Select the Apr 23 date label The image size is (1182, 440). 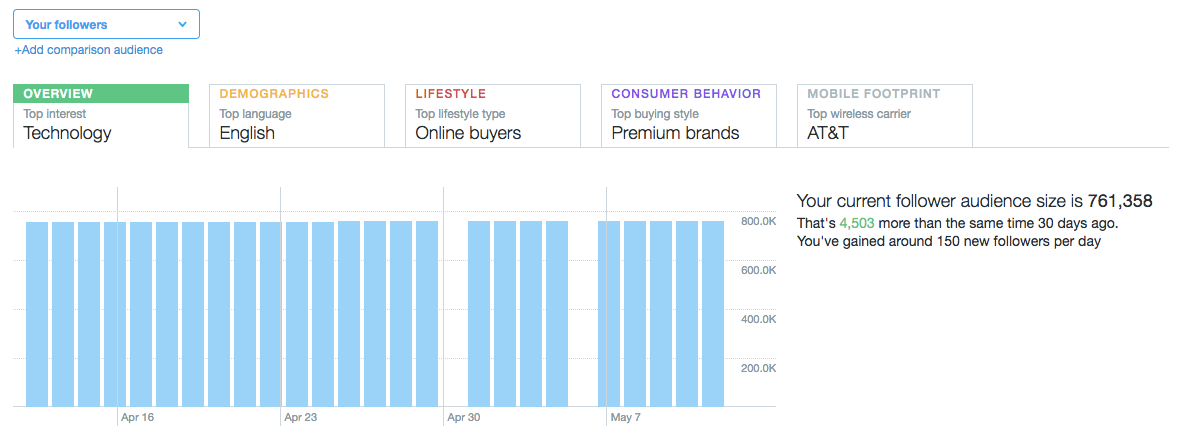[300, 417]
